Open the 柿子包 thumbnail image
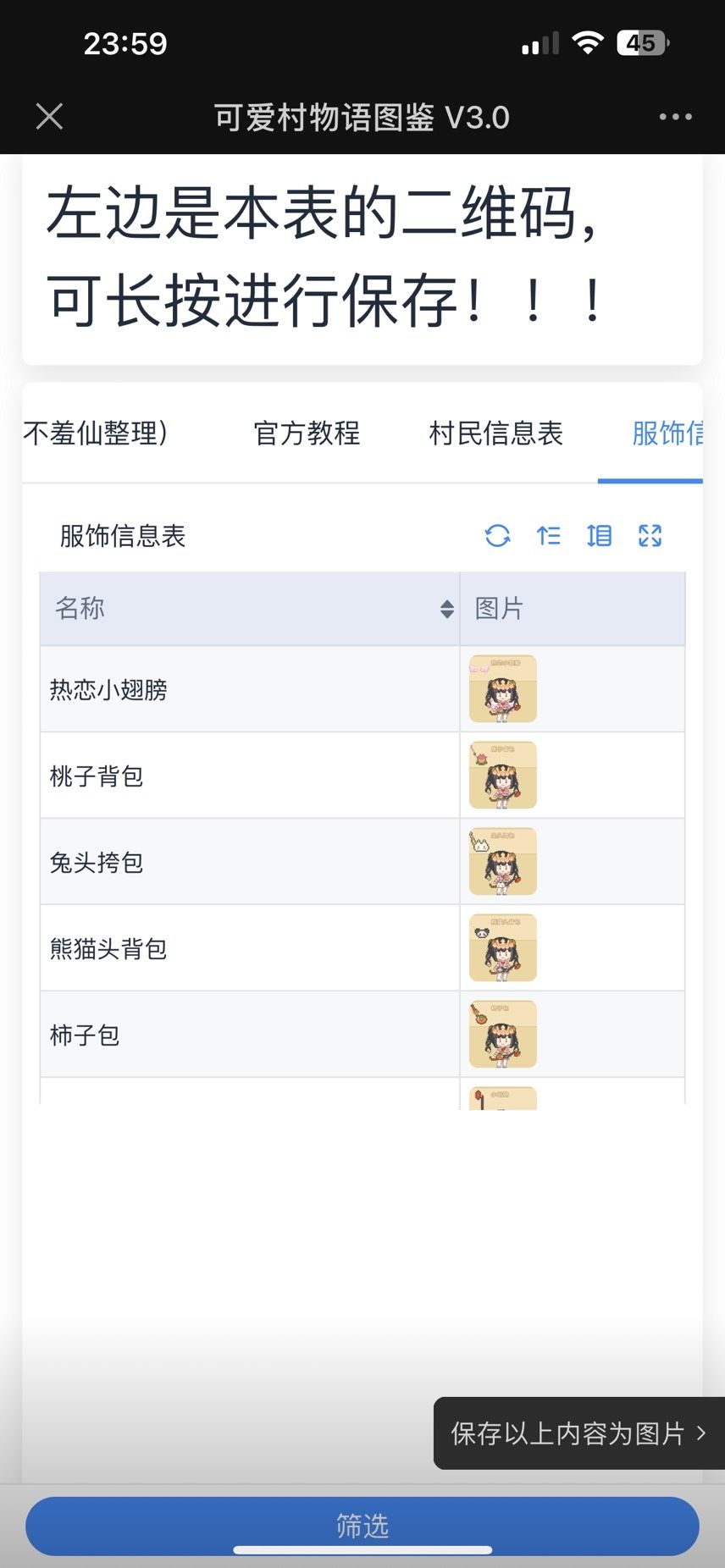 click(503, 1035)
